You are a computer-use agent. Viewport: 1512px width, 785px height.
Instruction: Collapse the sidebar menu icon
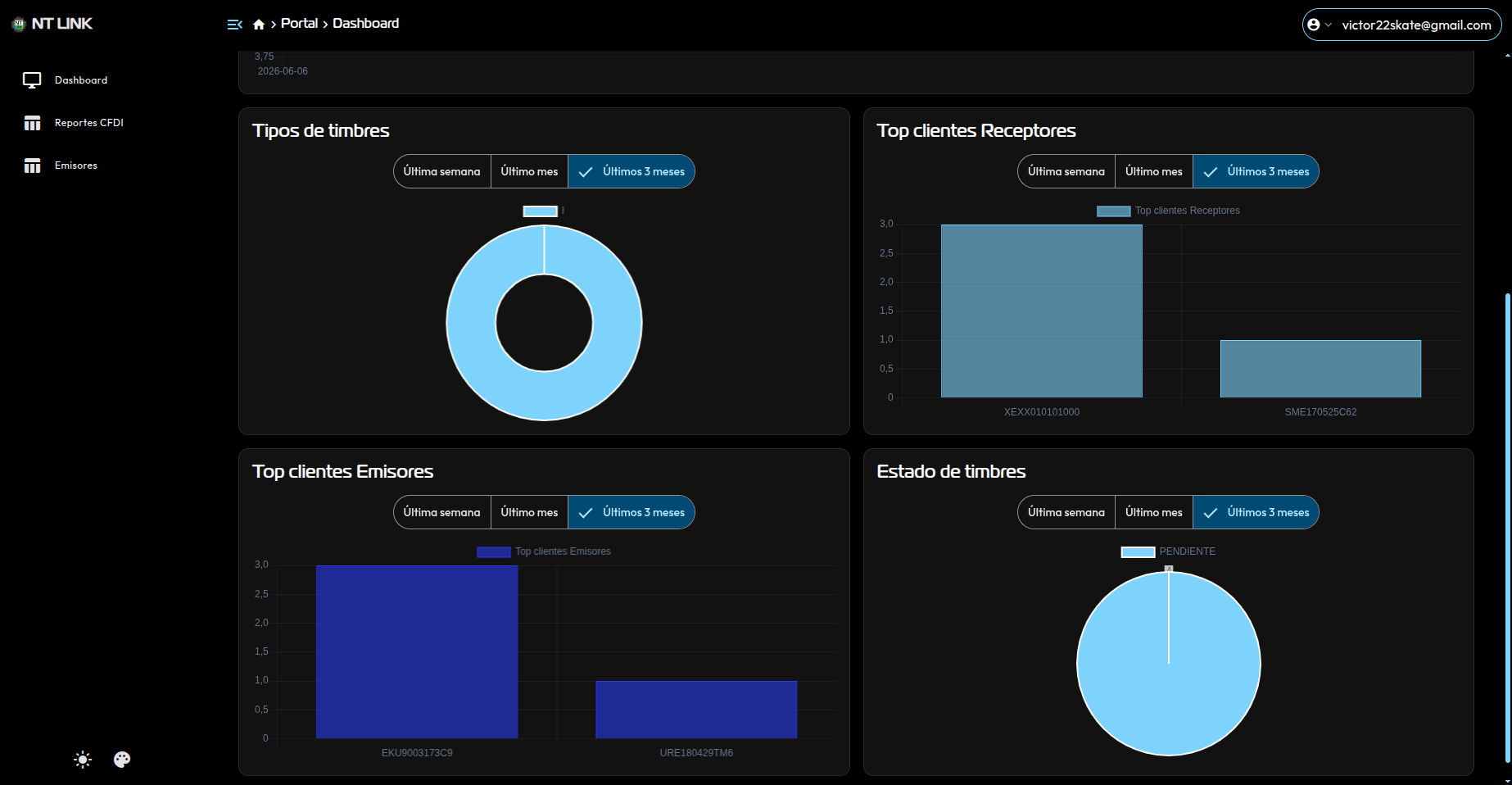pos(234,25)
